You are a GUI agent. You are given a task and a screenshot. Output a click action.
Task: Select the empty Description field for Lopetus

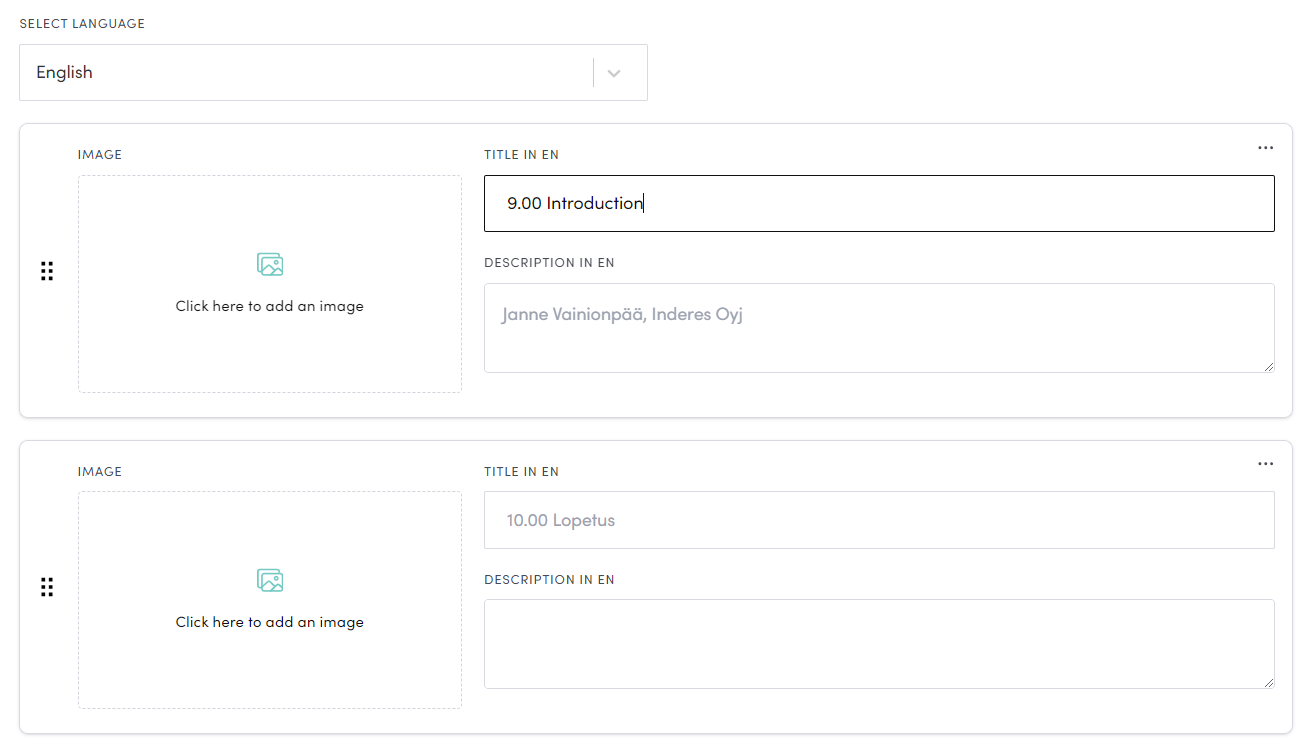click(878, 643)
